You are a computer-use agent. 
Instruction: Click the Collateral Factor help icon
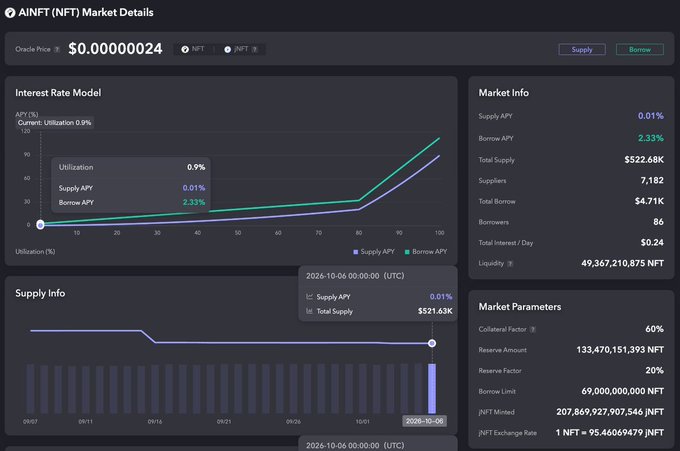(x=533, y=330)
